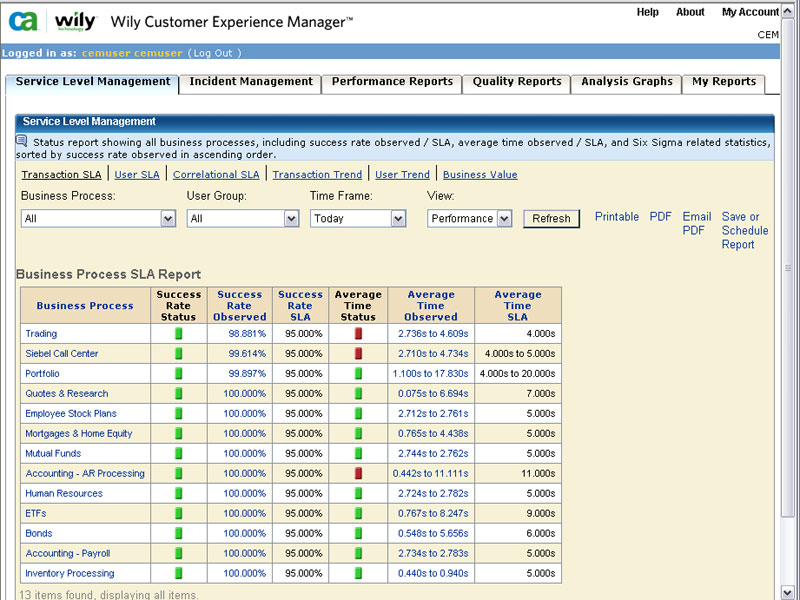Switch to the Service Level Management tab
Image resolution: width=800 pixels, height=600 pixels.
pos(93,82)
